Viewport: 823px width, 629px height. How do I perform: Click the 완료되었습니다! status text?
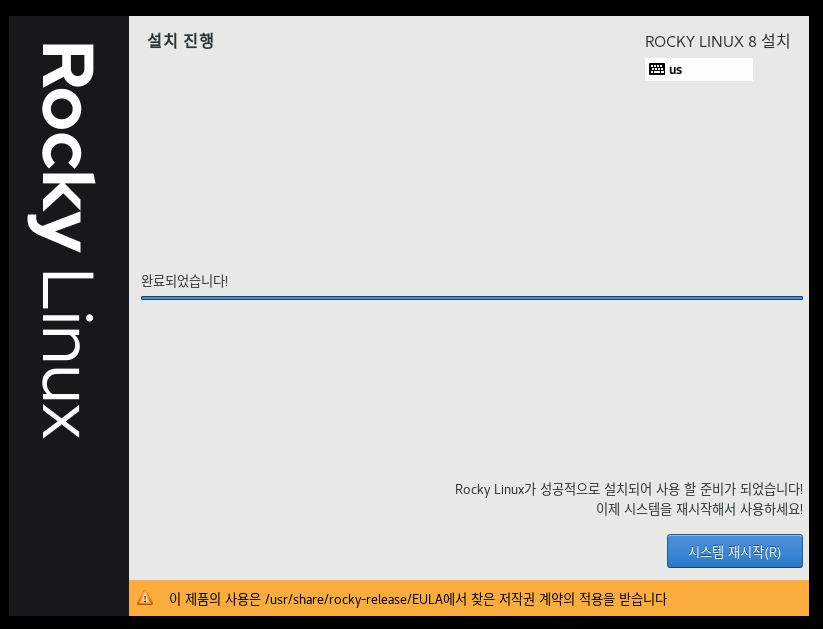184,281
